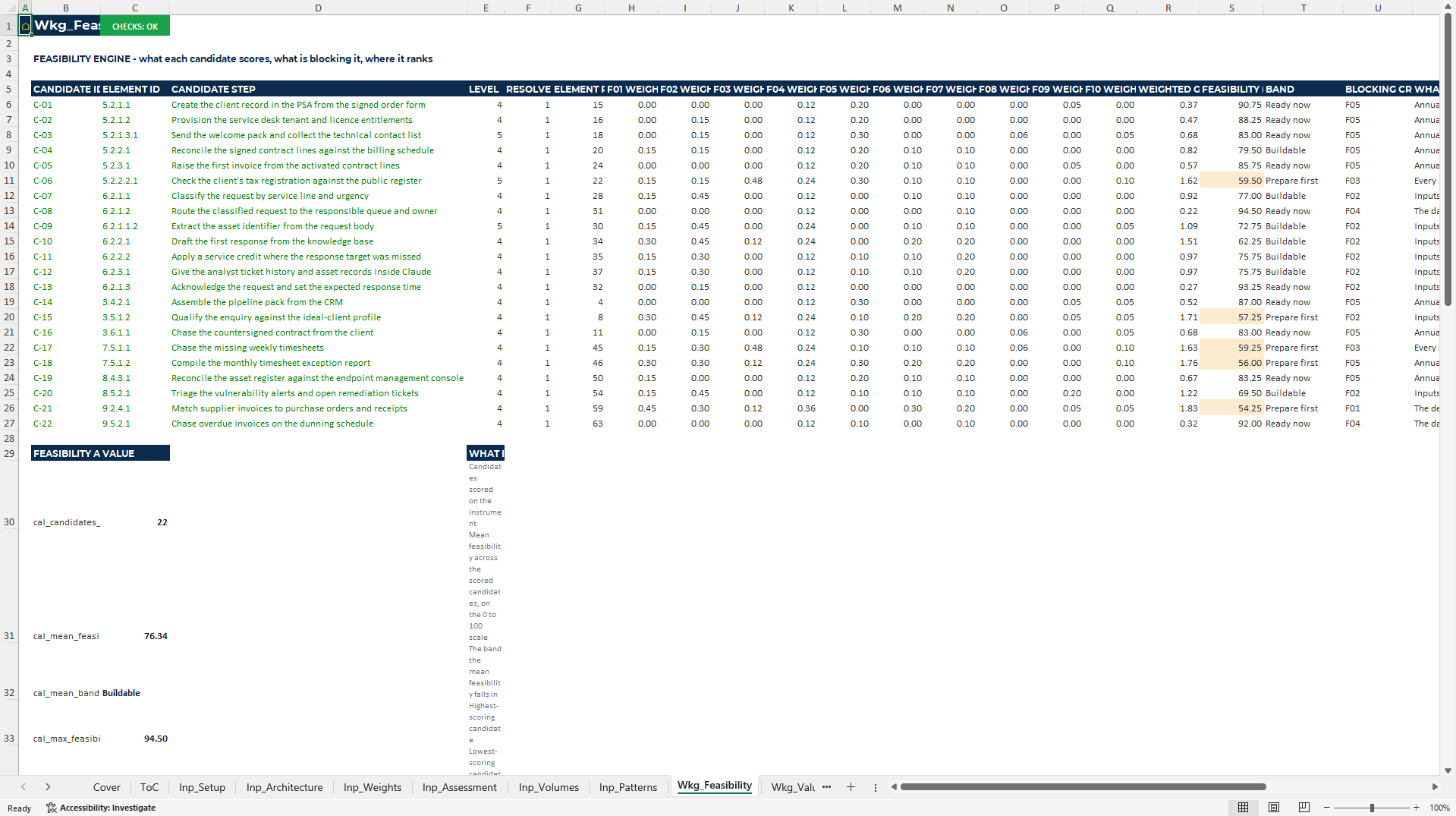1456x816 pixels.
Task: Open the Cover sheet tab
Action: pyautogui.click(x=106, y=787)
